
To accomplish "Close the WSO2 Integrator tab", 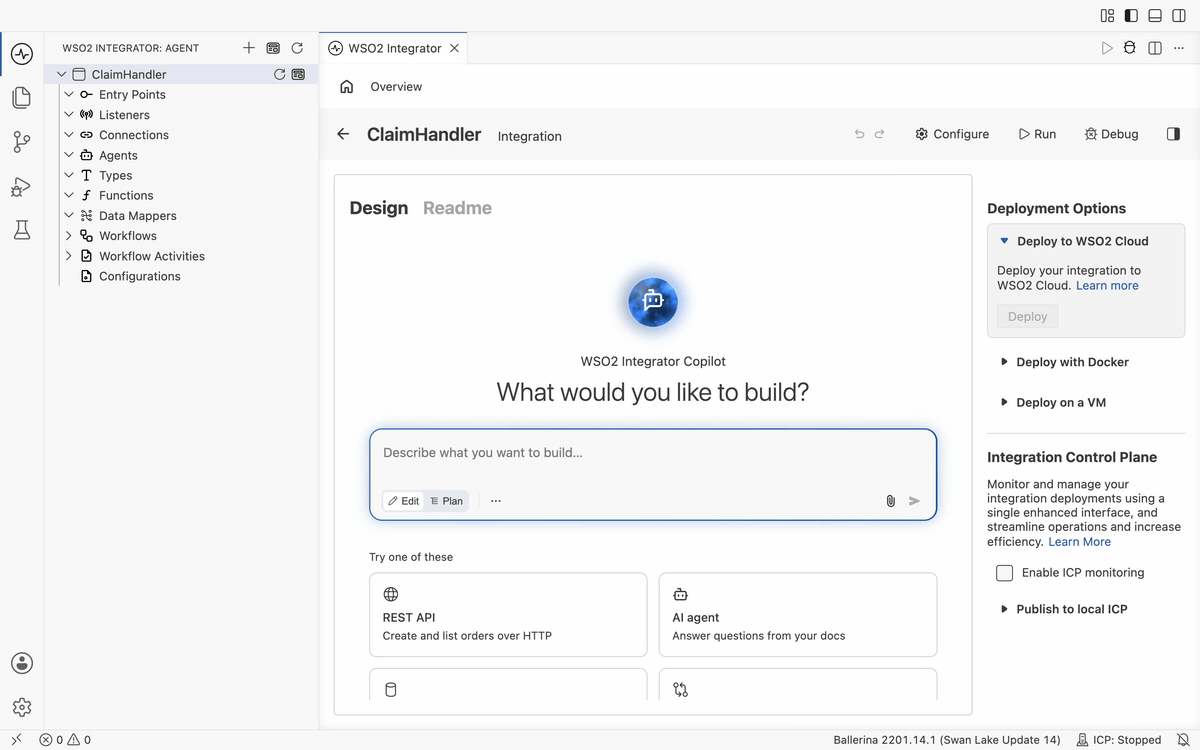I will (454, 48).
